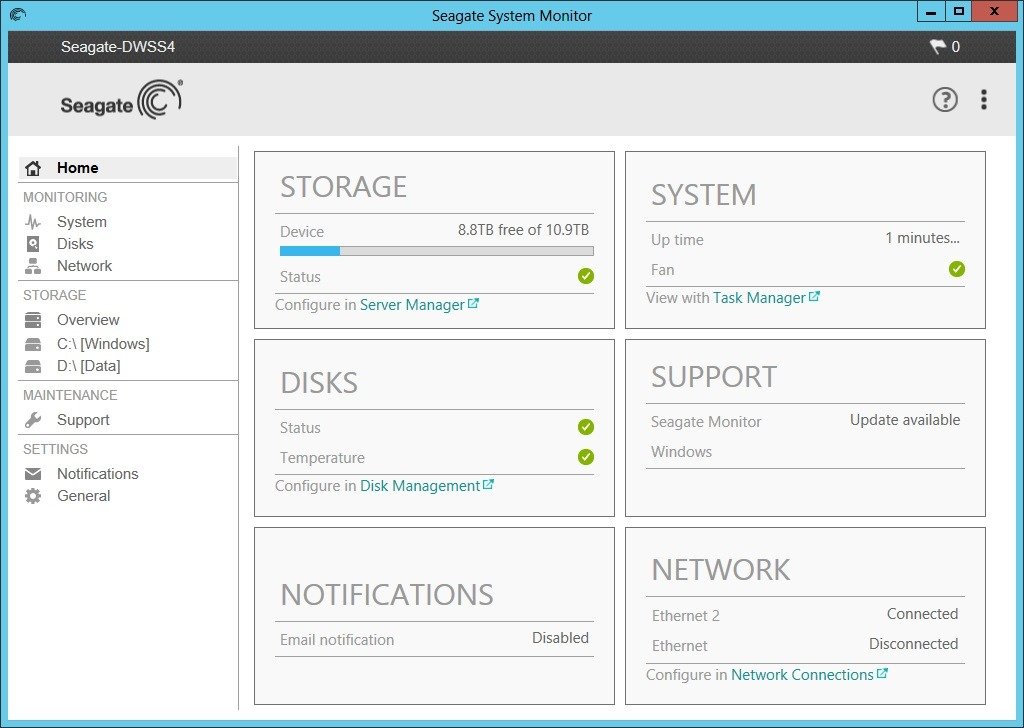The image size is (1024, 728).
Task: Open the help question mark icon
Action: tap(944, 100)
